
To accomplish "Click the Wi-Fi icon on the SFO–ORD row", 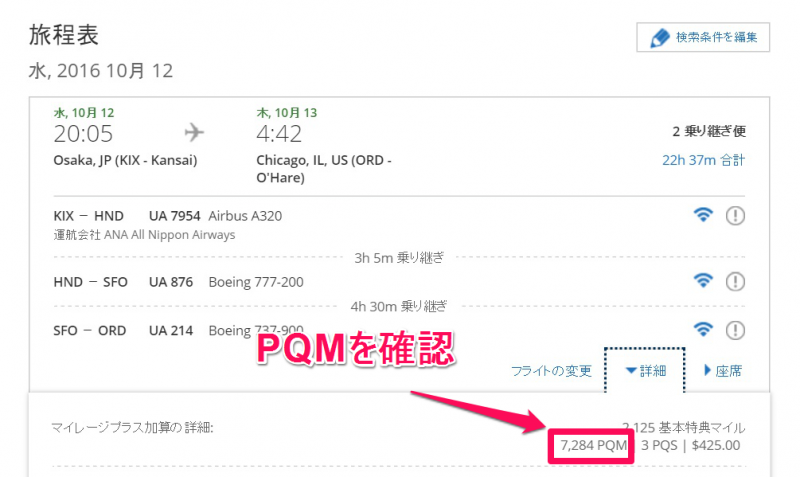I will (703, 330).
